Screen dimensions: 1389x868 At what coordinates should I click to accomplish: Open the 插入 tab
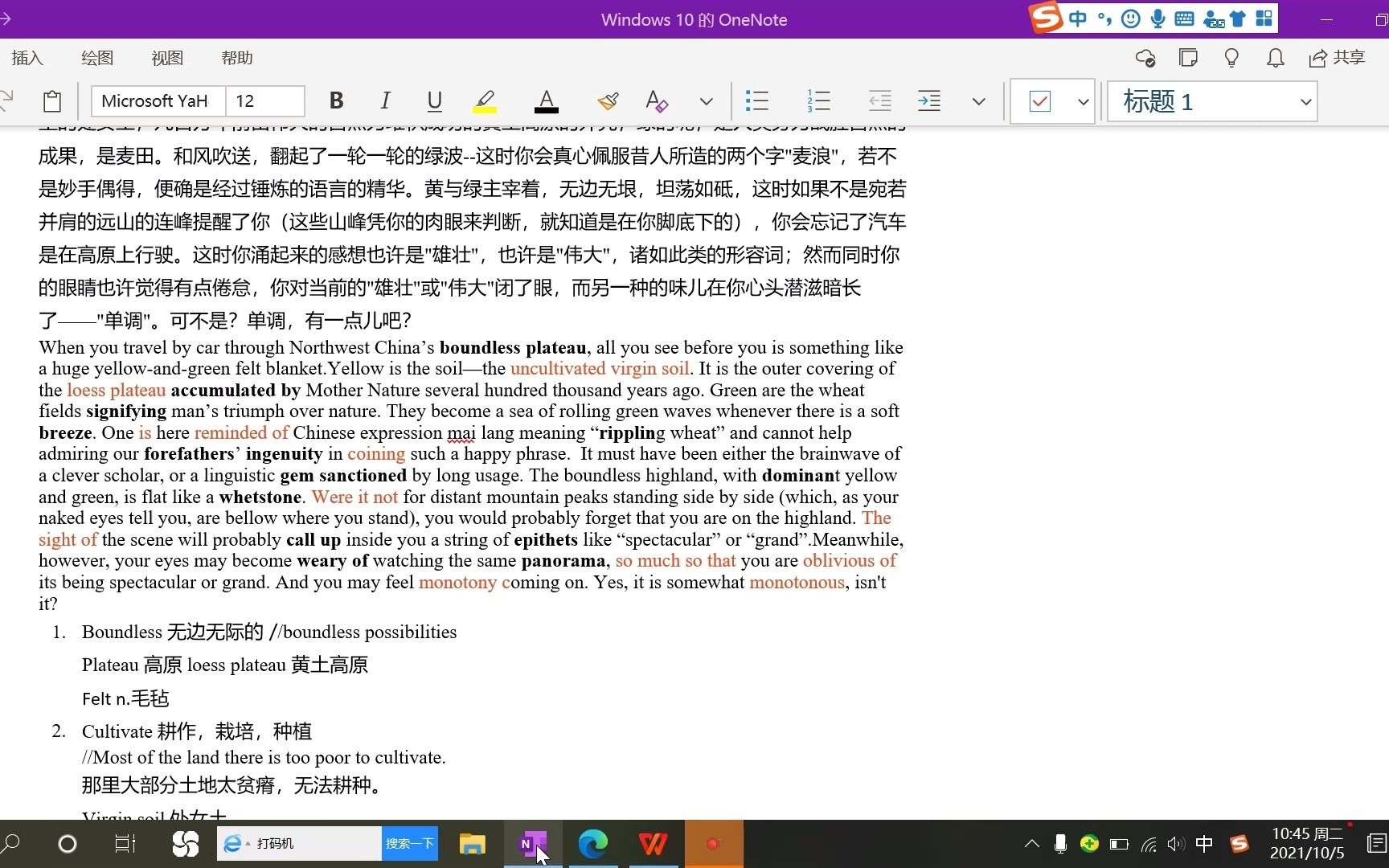(27, 58)
